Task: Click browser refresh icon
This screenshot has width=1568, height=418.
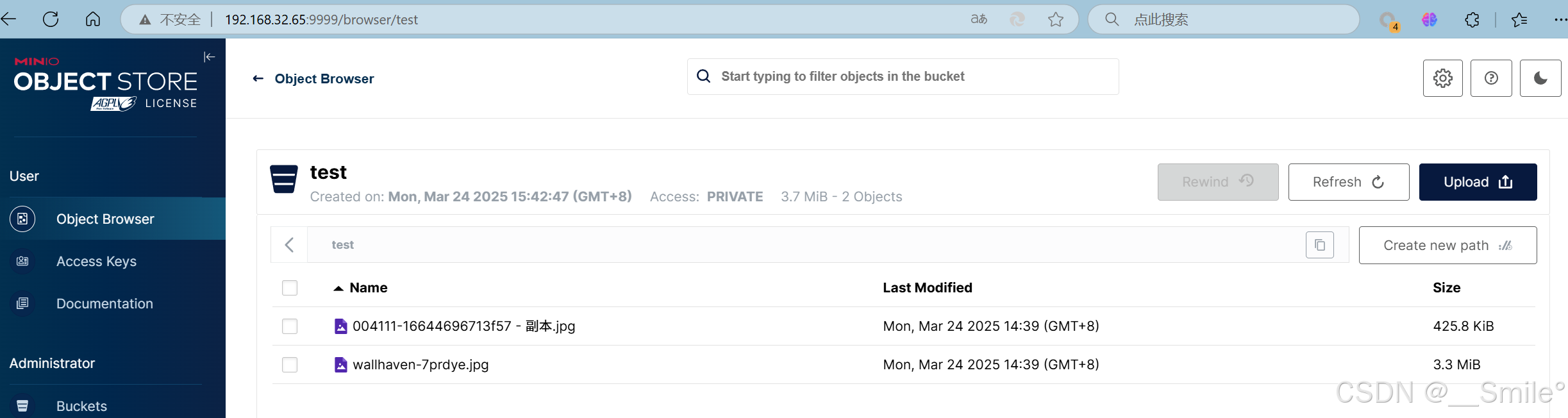Action: point(51,19)
